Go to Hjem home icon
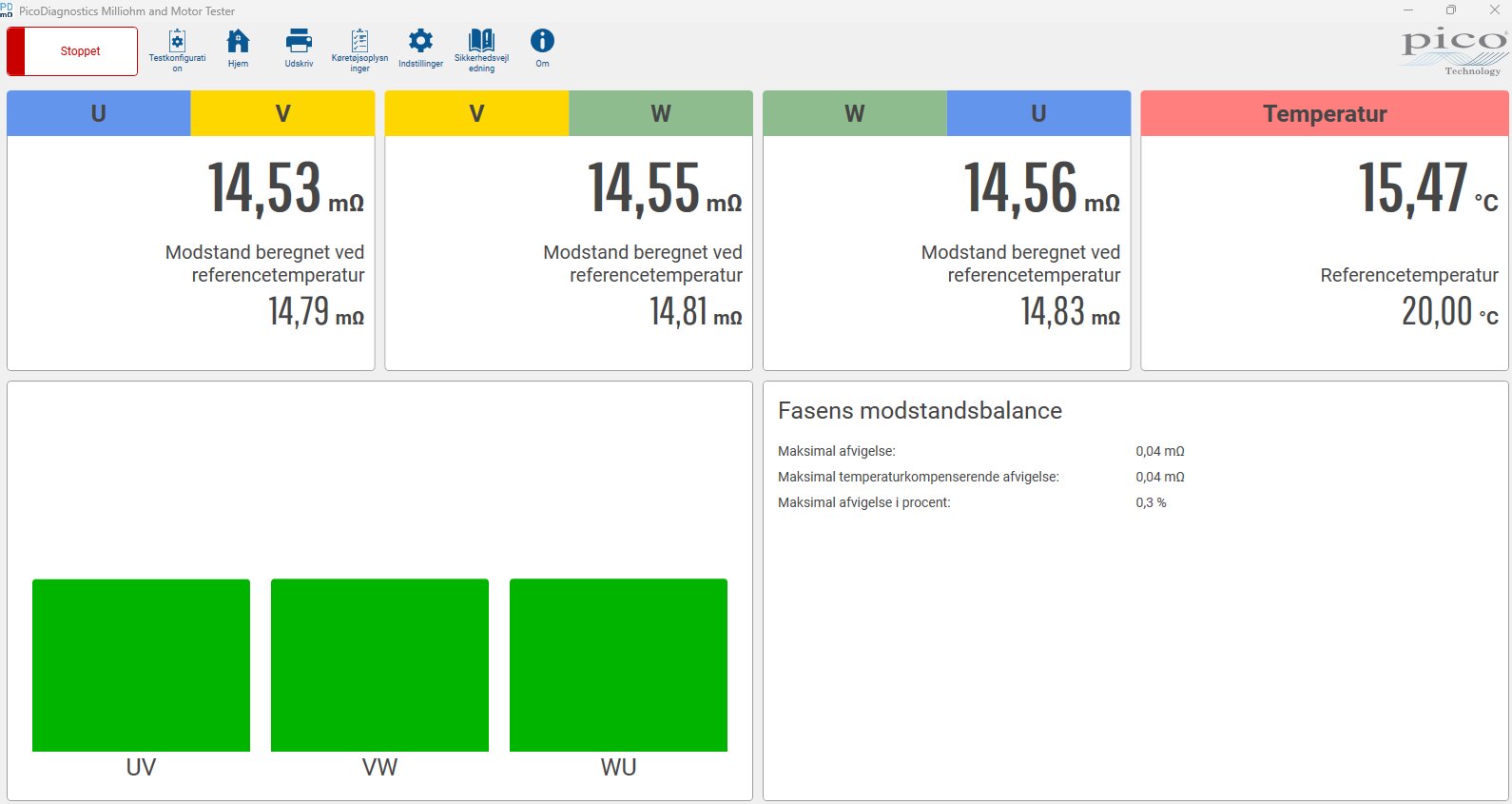 point(238,42)
